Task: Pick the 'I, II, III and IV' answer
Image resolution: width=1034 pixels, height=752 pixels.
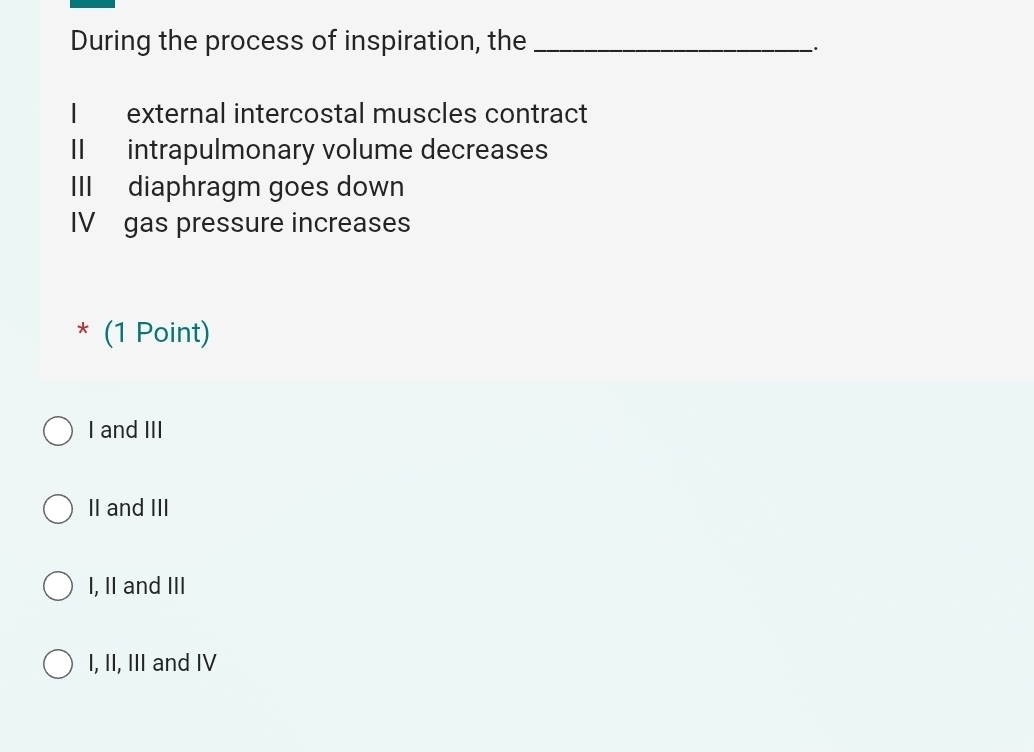Action: point(58,663)
